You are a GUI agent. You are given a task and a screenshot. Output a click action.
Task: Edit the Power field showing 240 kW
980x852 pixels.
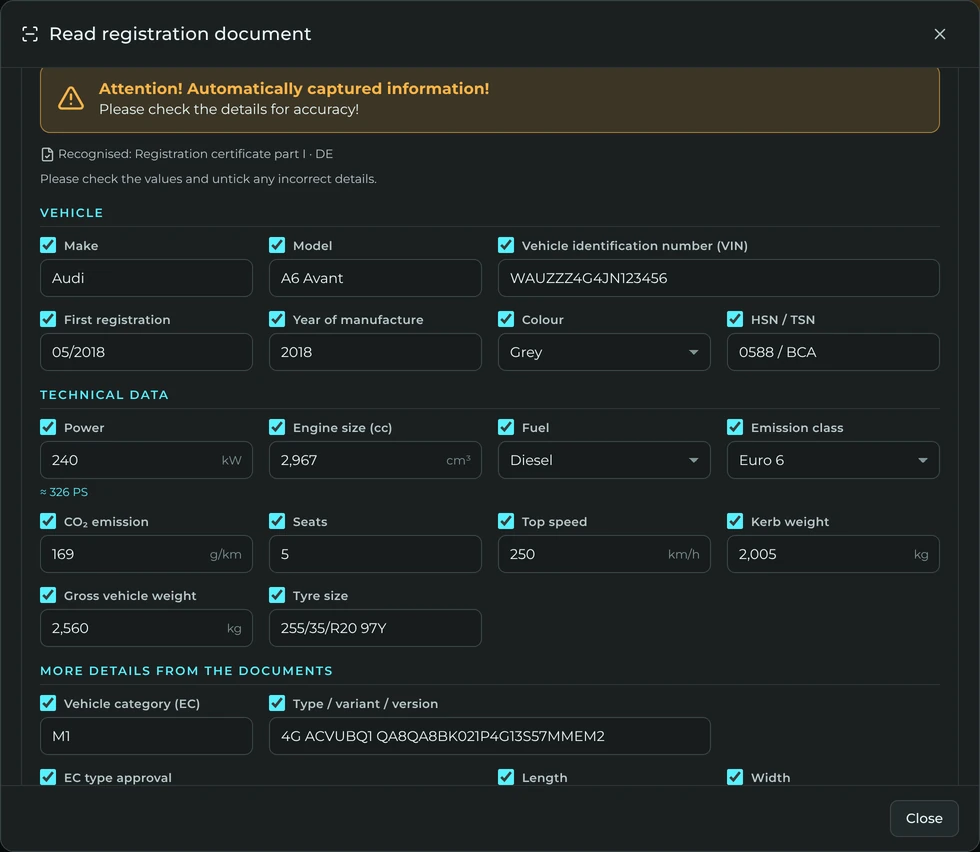(146, 460)
